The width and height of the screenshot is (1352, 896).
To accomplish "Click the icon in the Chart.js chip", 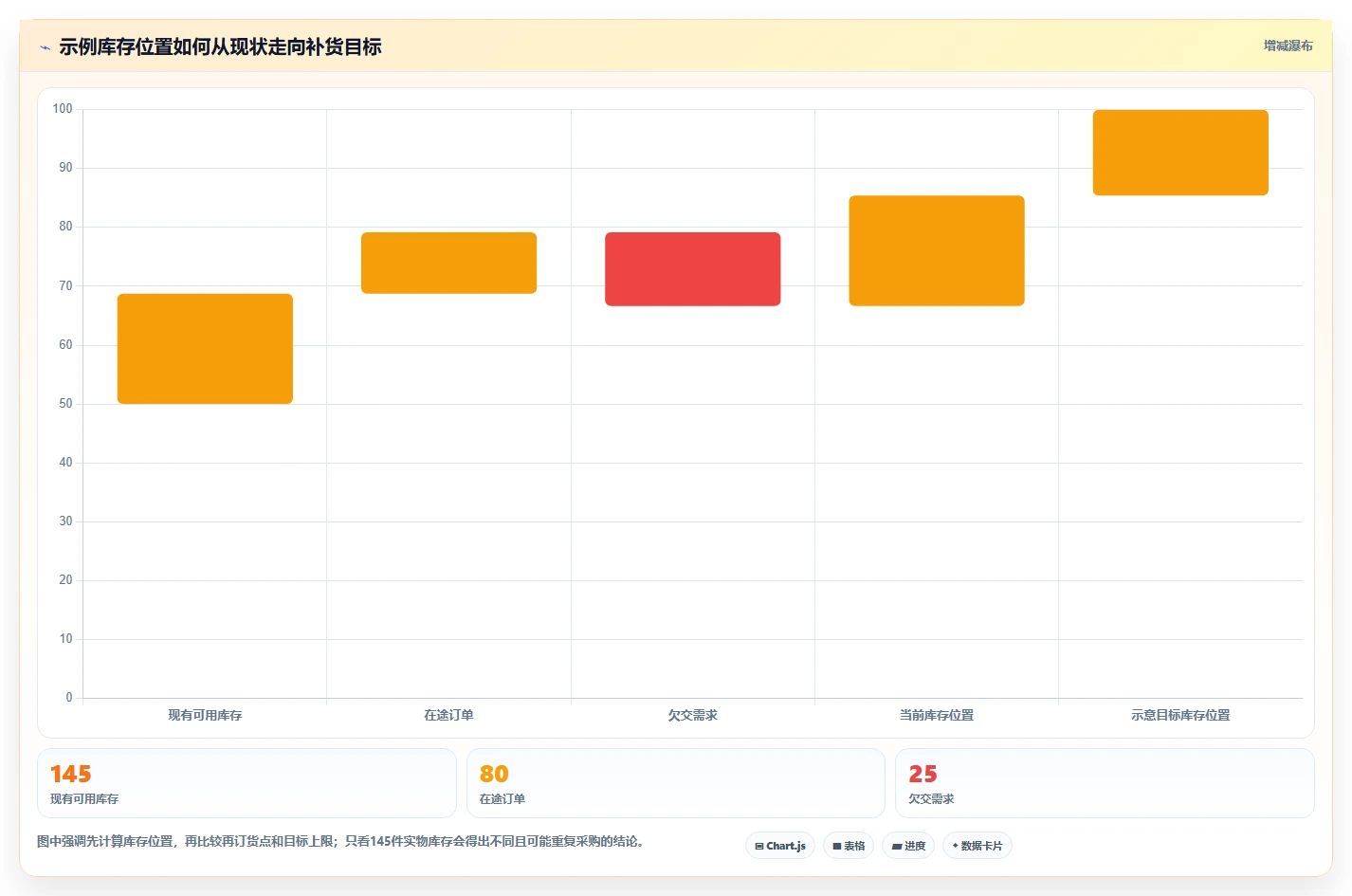I will click(x=759, y=846).
